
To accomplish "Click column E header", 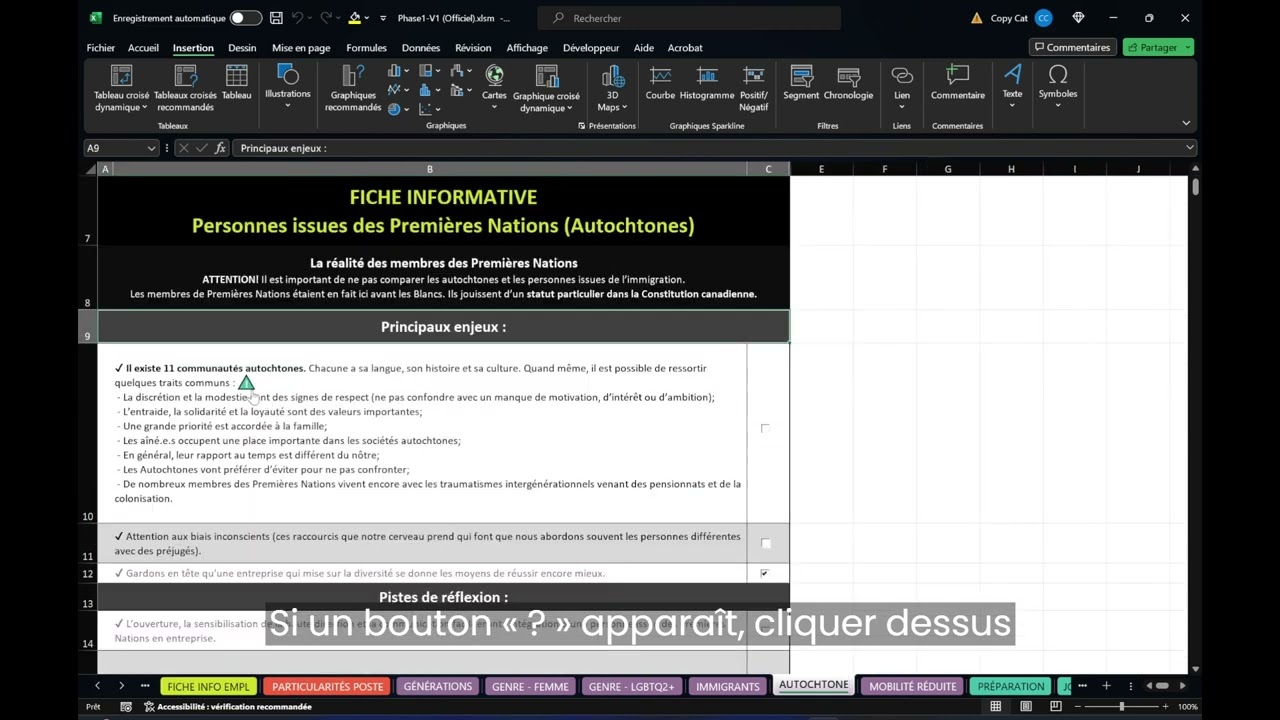I will pyautogui.click(x=821, y=169).
